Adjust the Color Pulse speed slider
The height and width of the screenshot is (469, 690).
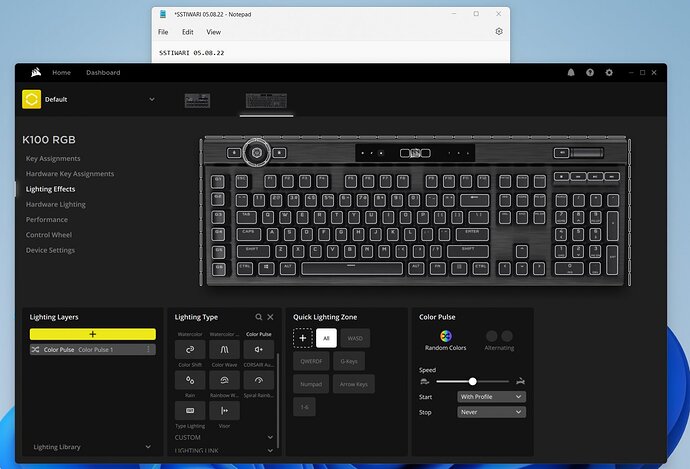472,381
